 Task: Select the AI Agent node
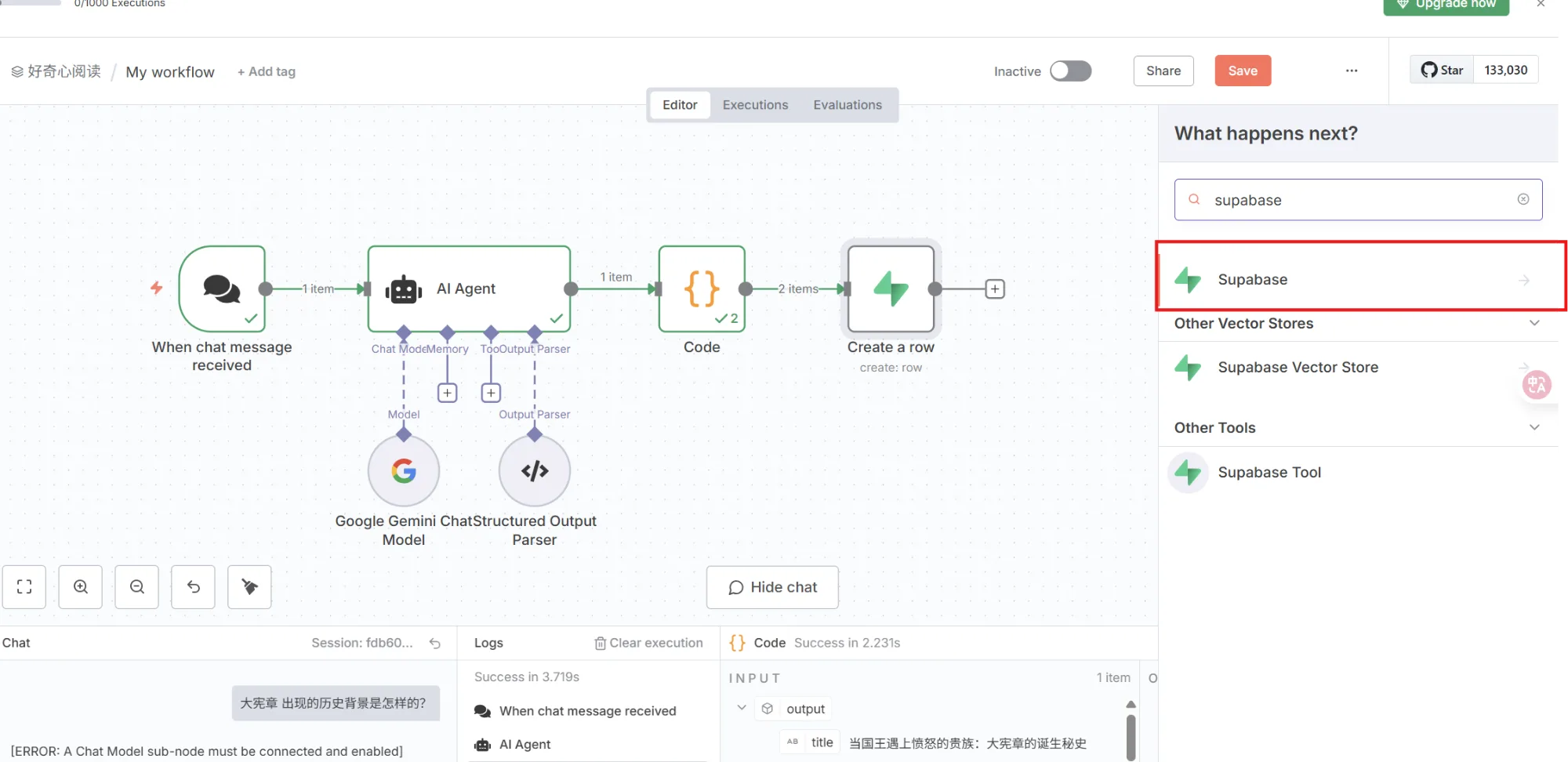coord(469,288)
